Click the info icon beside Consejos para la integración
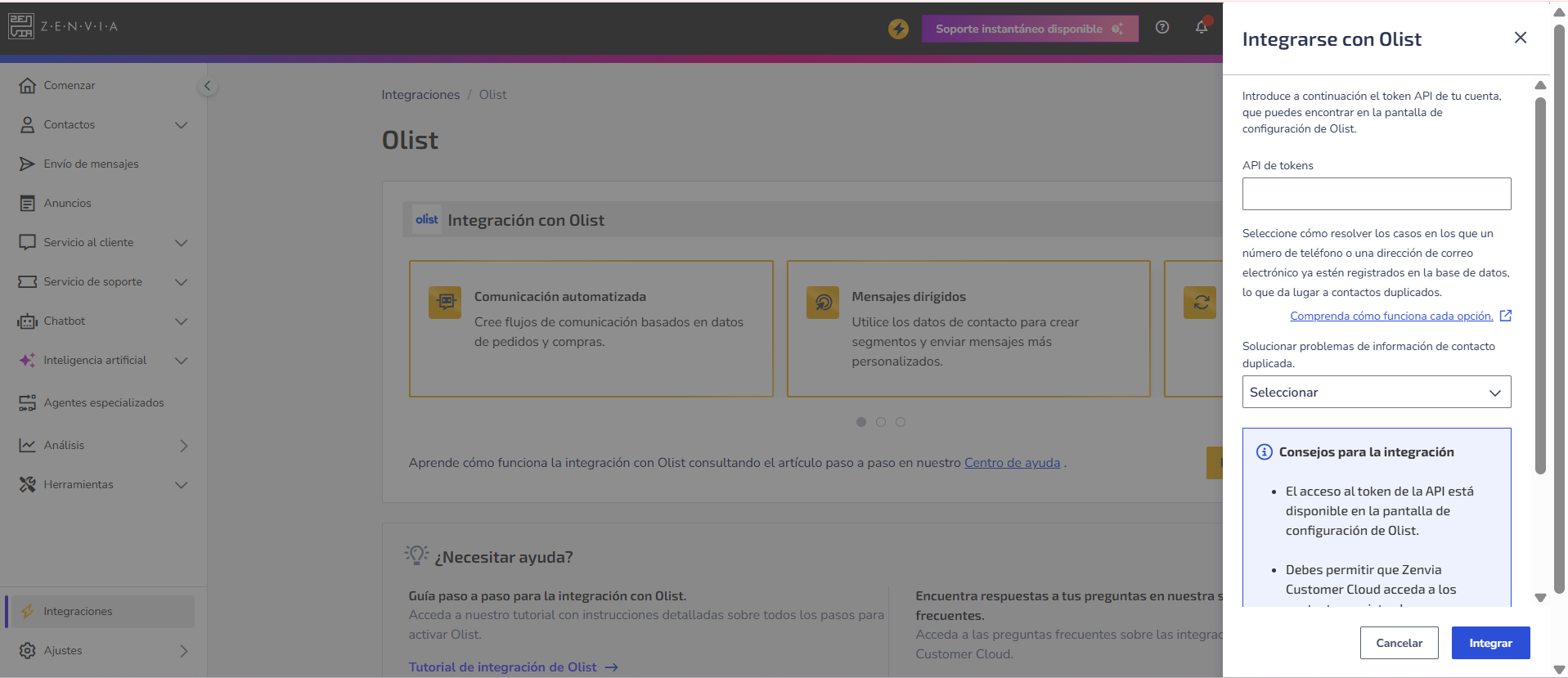The width and height of the screenshot is (1568, 678). (1264, 451)
